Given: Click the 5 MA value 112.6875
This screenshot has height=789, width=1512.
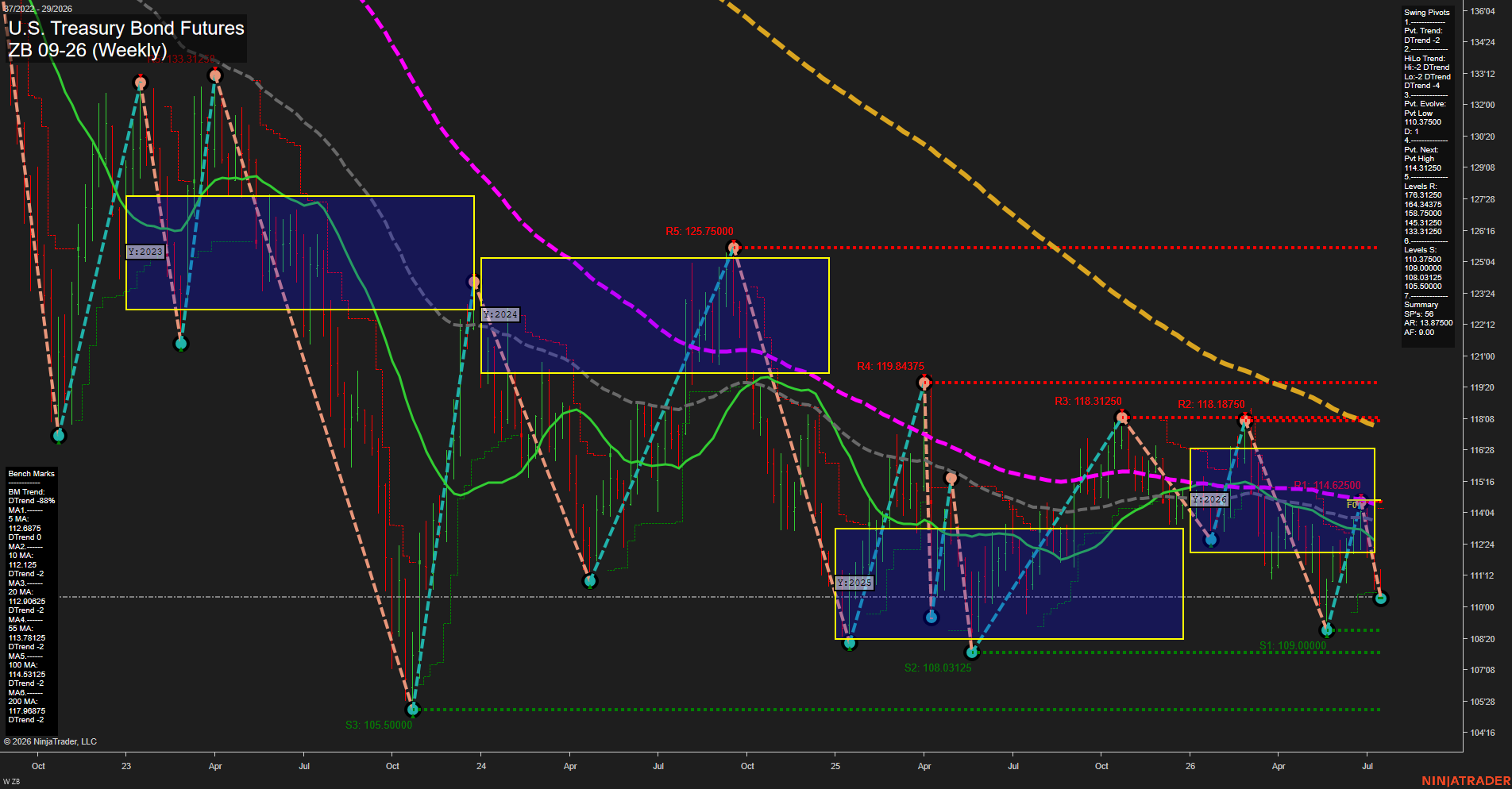Looking at the screenshot, I should (25, 529).
